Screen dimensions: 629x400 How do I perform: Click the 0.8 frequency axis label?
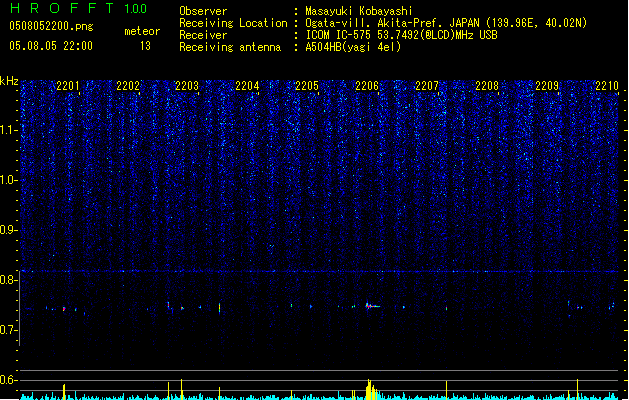click(x=8, y=280)
